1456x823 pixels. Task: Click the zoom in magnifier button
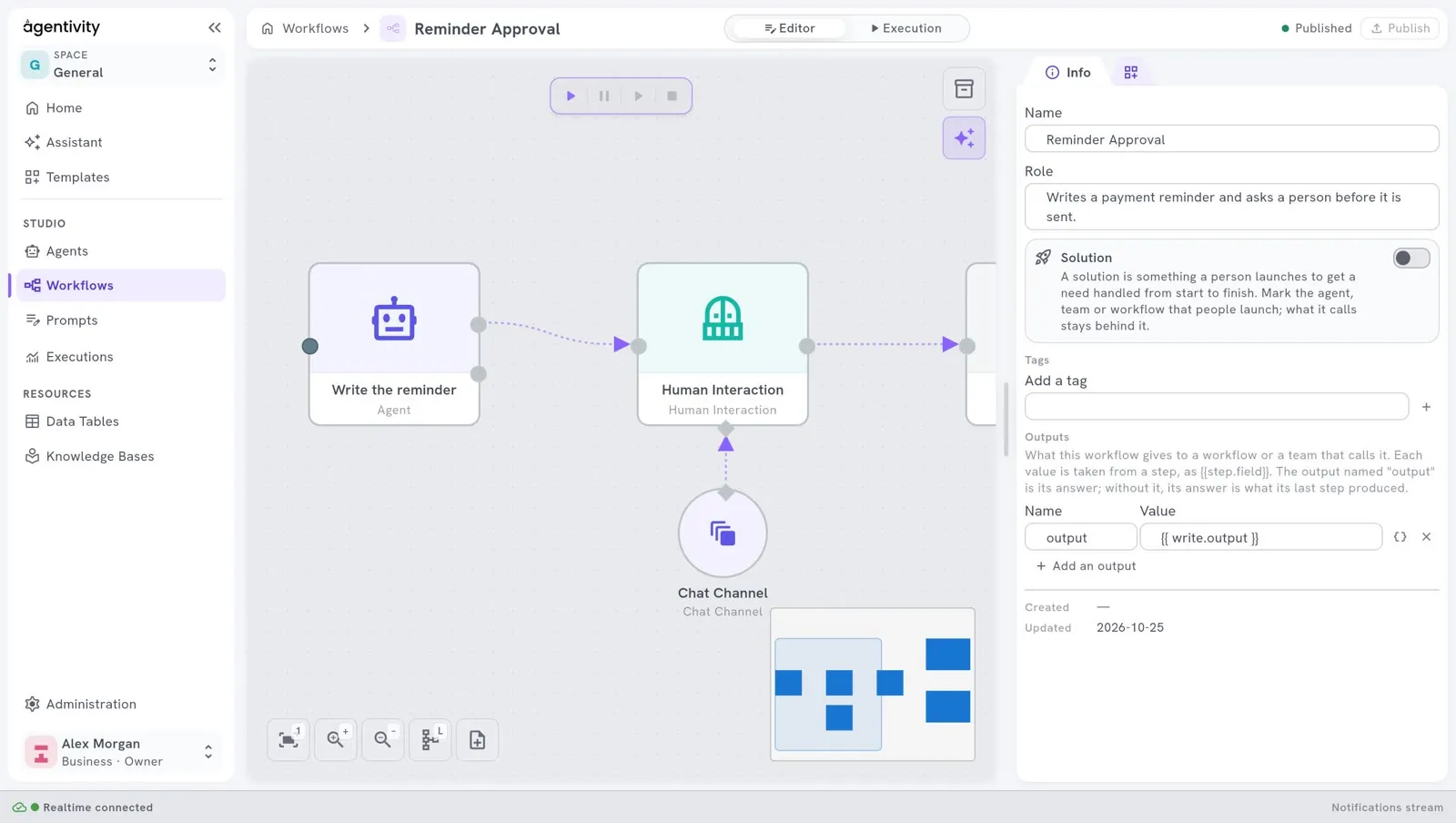click(336, 740)
